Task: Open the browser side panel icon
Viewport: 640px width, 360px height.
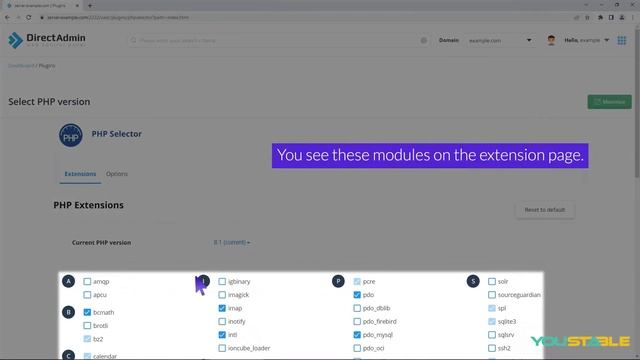Action: coord(611,18)
